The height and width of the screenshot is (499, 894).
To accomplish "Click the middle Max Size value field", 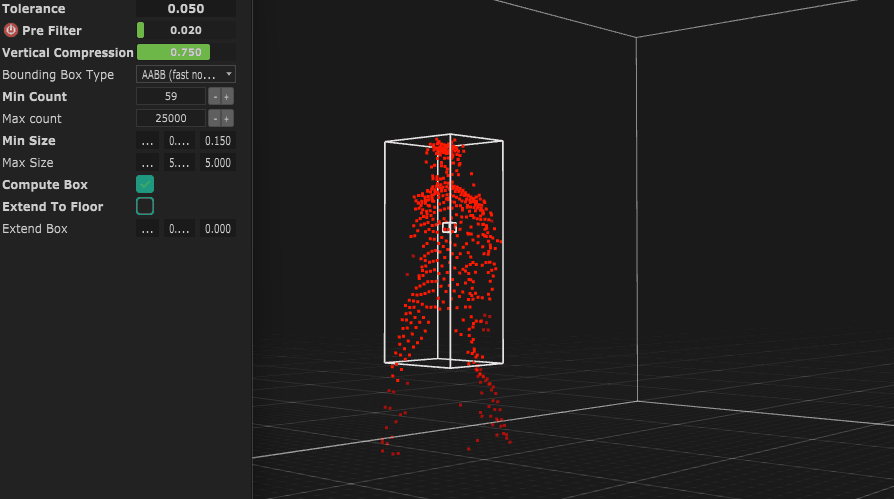I will click(180, 163).
